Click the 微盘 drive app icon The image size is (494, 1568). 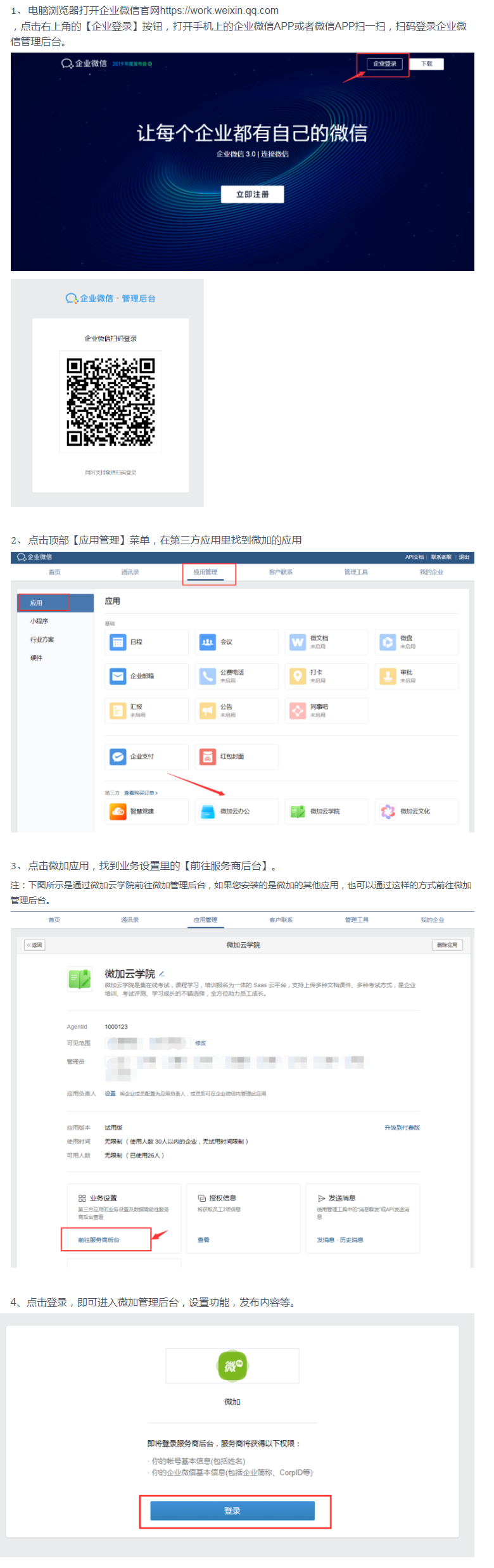coord(388,642)
